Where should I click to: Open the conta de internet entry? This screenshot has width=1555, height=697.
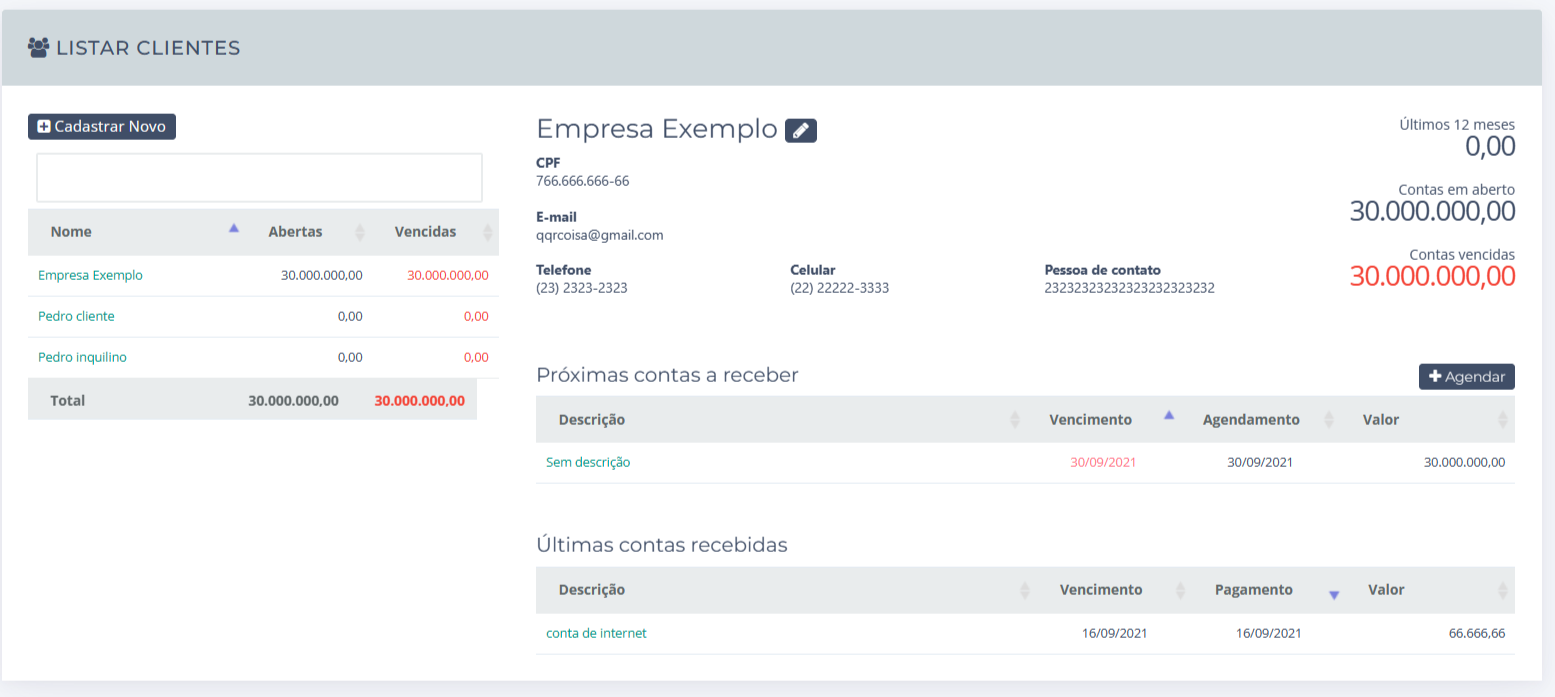pos(596,633)
